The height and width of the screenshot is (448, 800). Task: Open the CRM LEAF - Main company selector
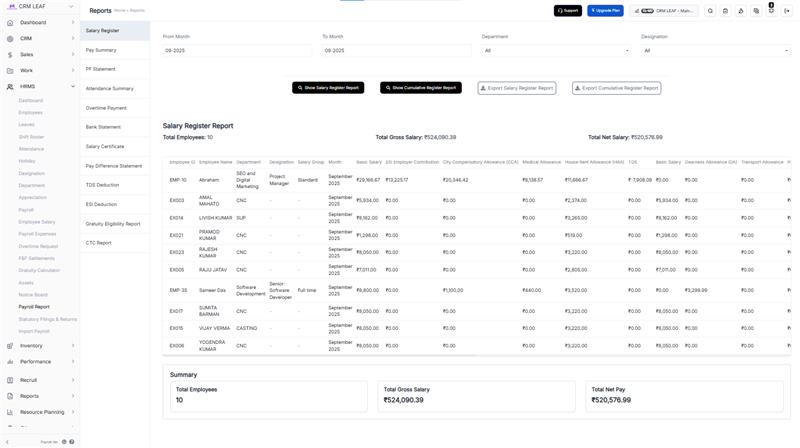[664, 11]
